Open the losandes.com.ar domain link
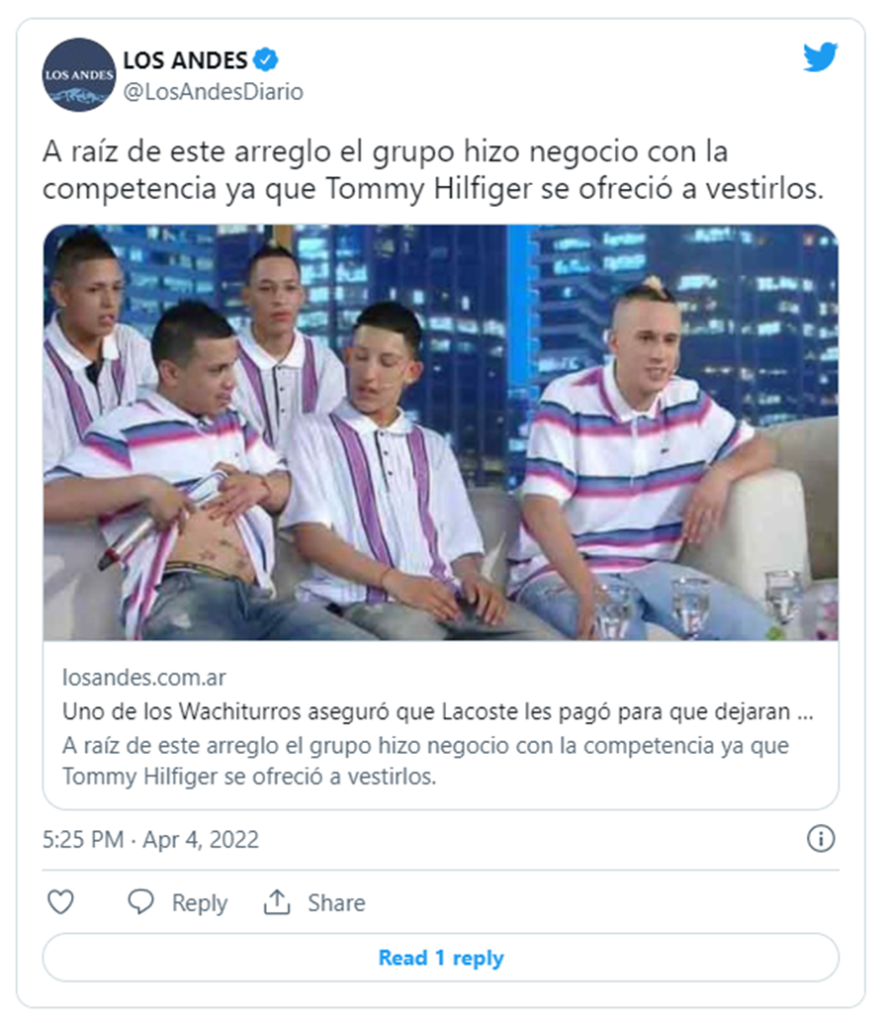891x1023 pixels. pos(144,677)
